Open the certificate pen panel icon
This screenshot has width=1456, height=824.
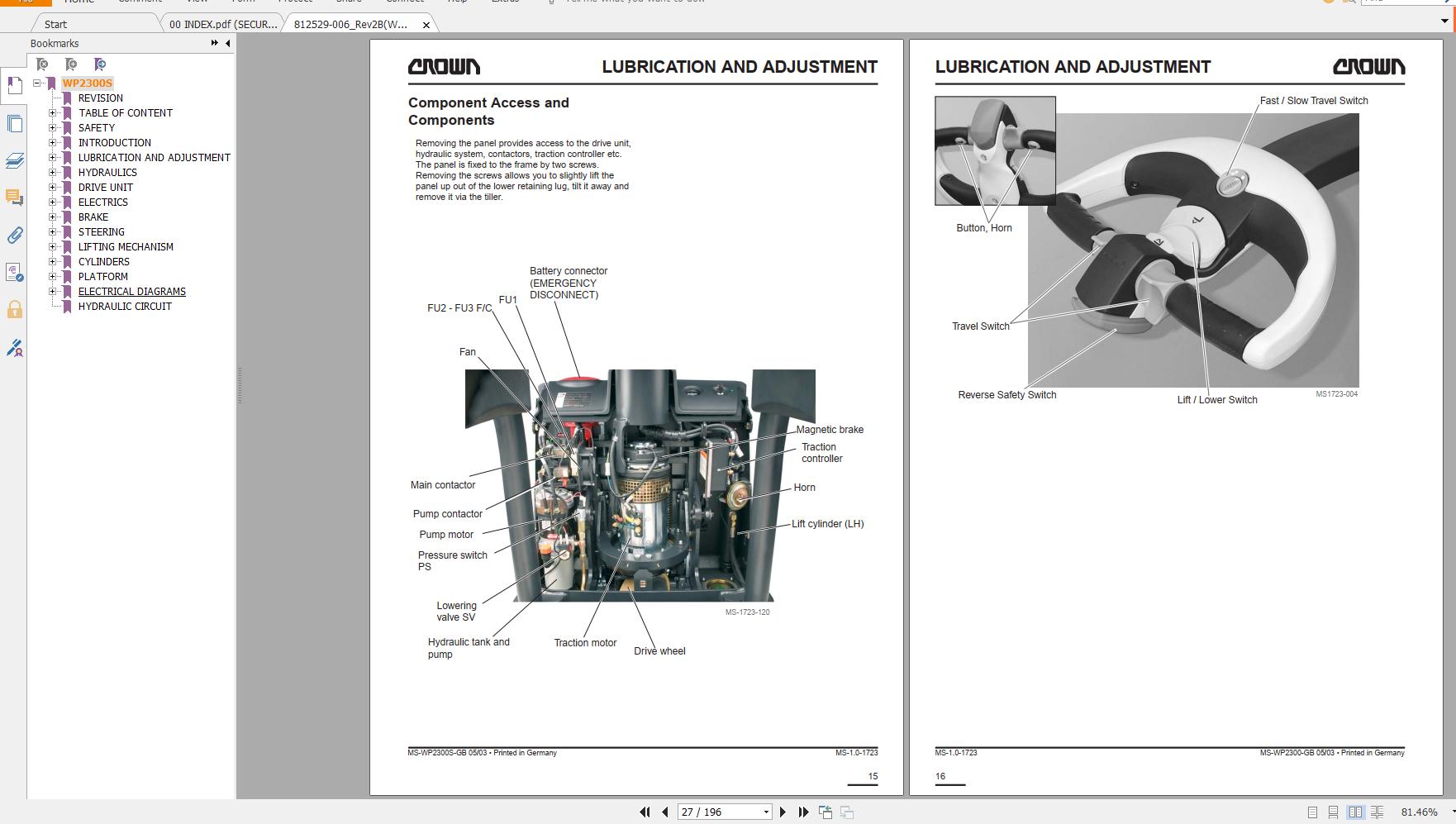(x=14, y=348)
